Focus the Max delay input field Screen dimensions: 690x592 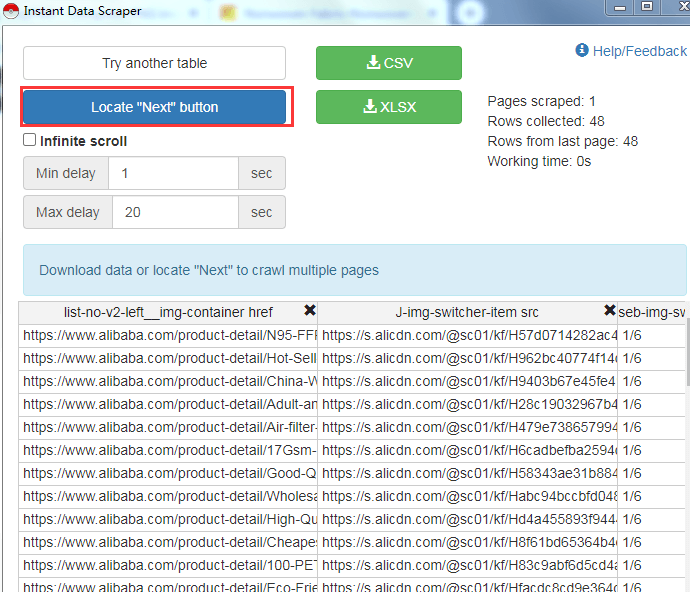[x=176, y=212]
